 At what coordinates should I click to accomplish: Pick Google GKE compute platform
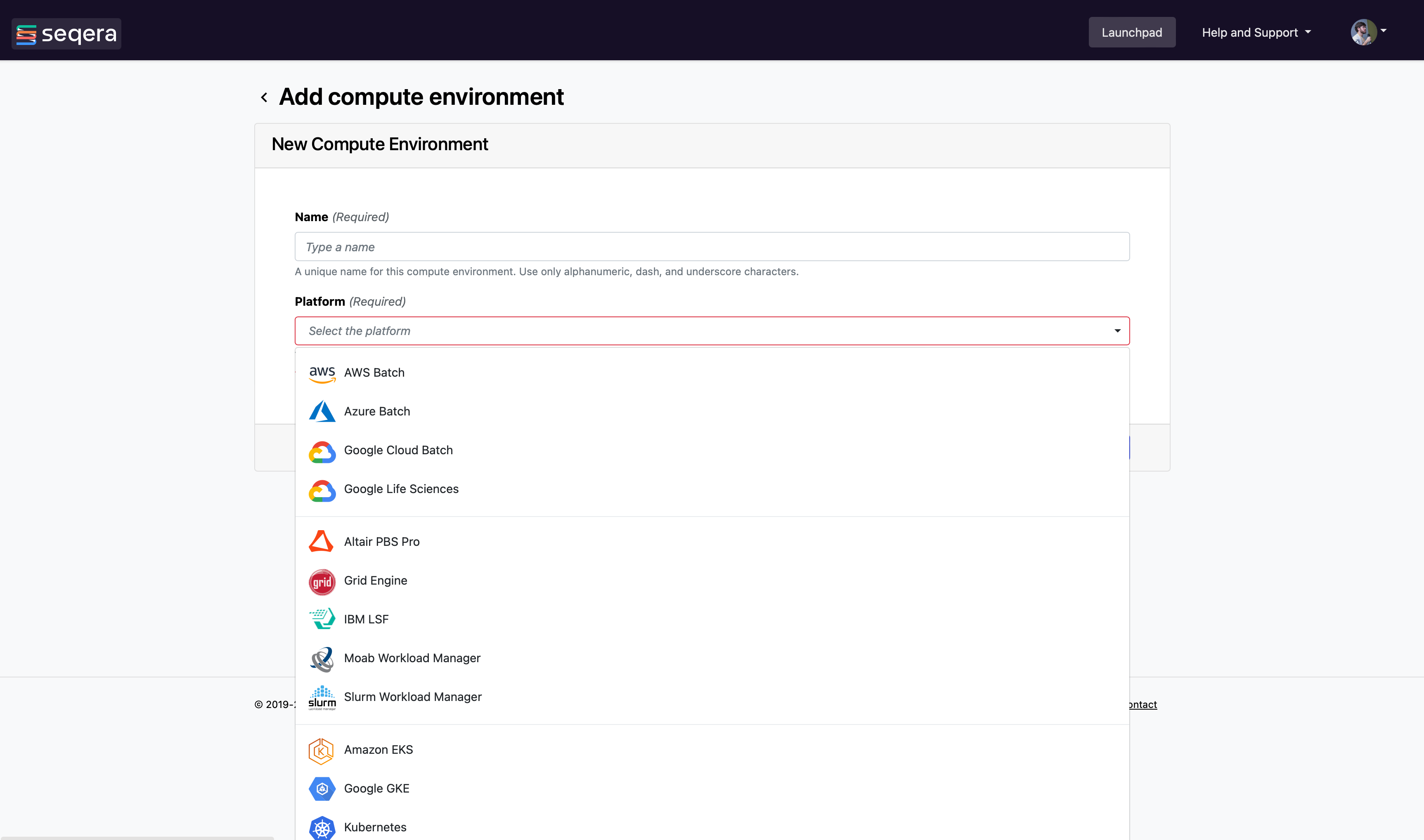376,788
